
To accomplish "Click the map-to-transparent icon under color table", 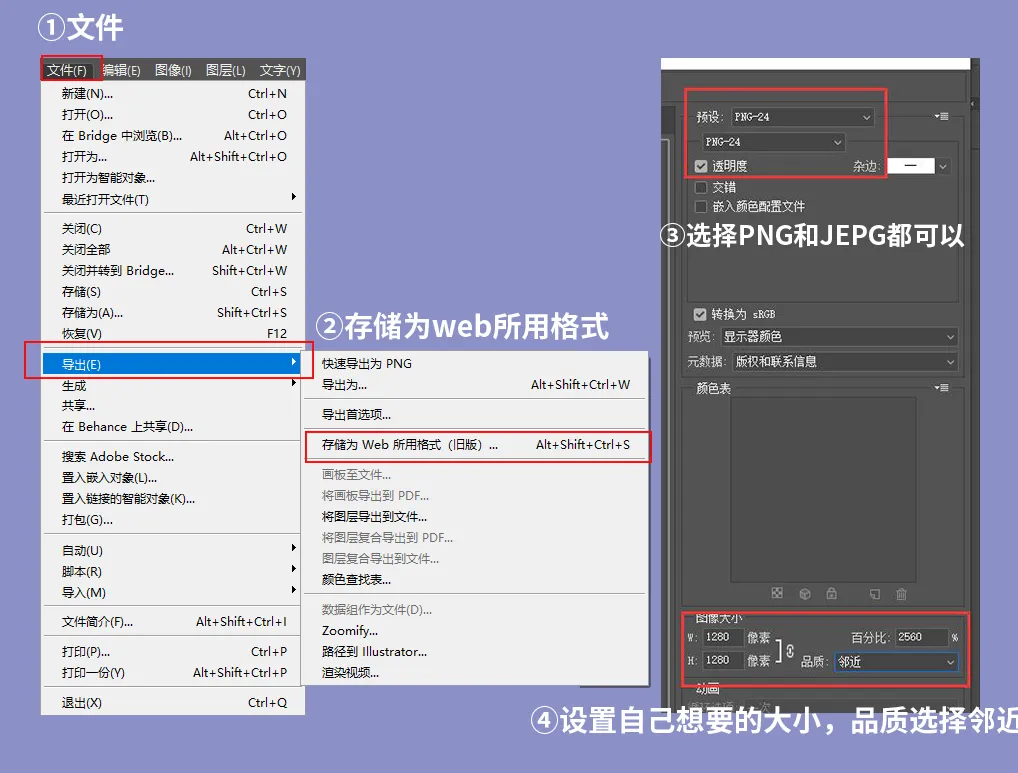I will point(777,593).
